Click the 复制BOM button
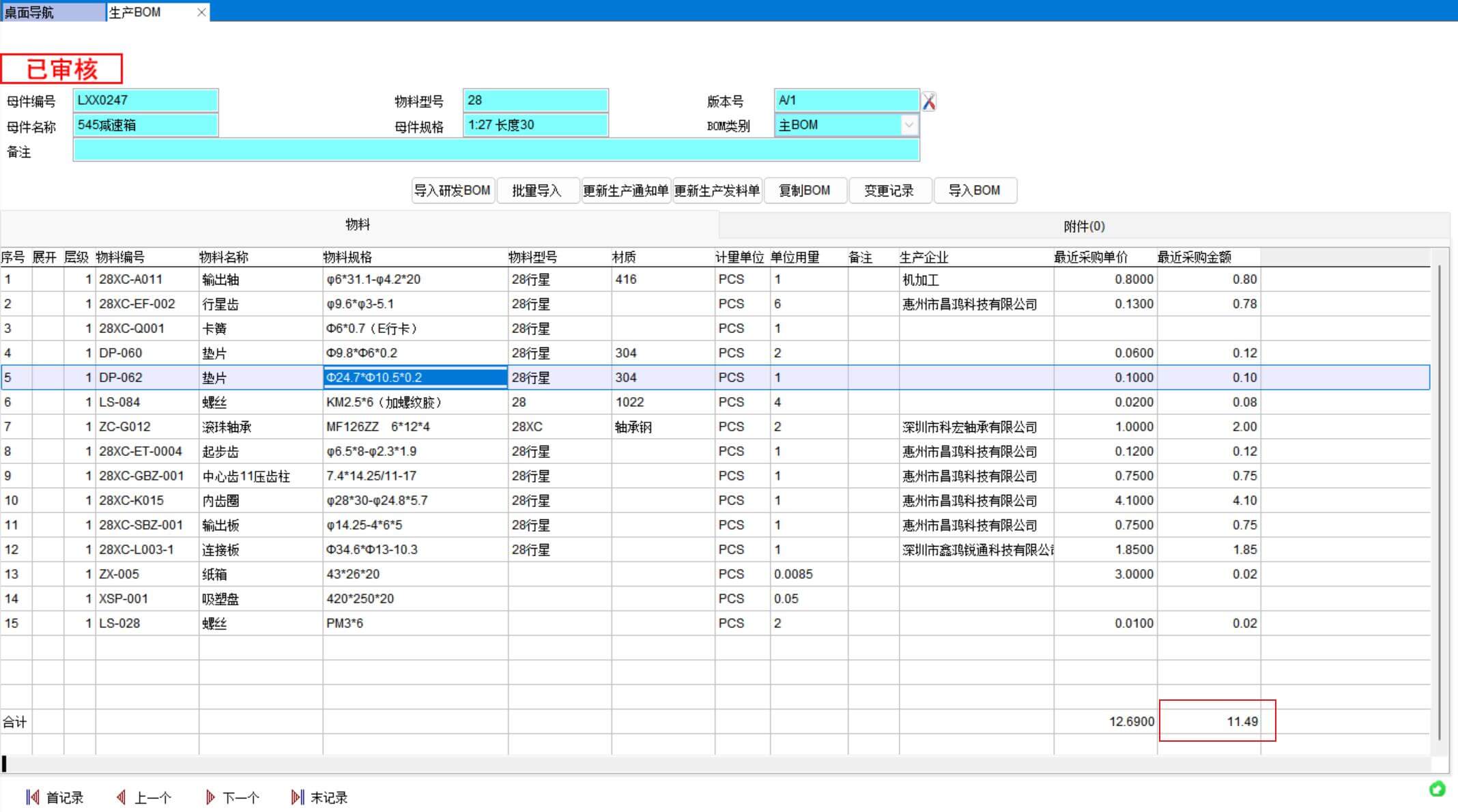1458x812 pixels. tap(805, 190)
